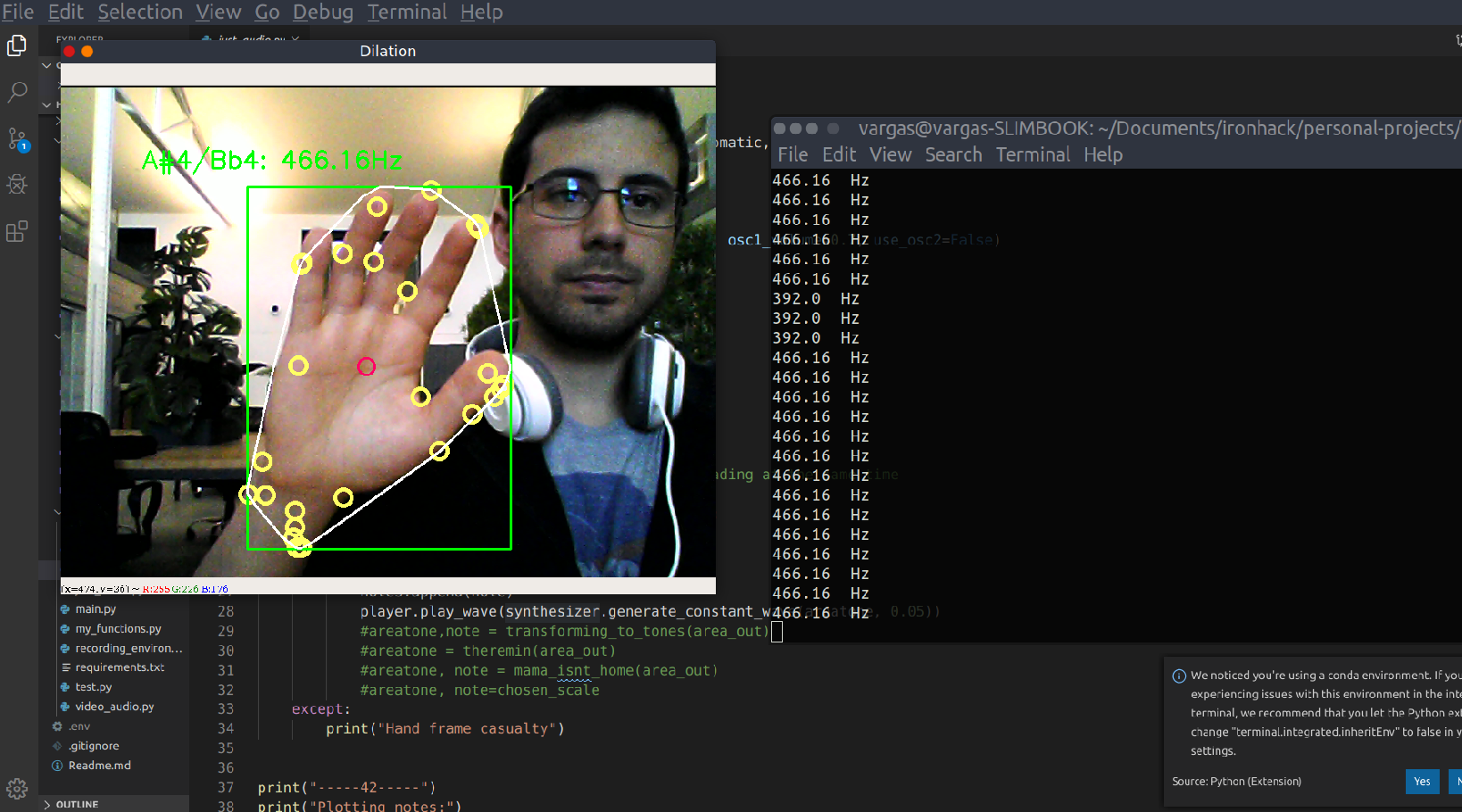Collapse the top folder section in the Explorer
The width and height of the screenshot is (1462, 812).
pos(46,64)
